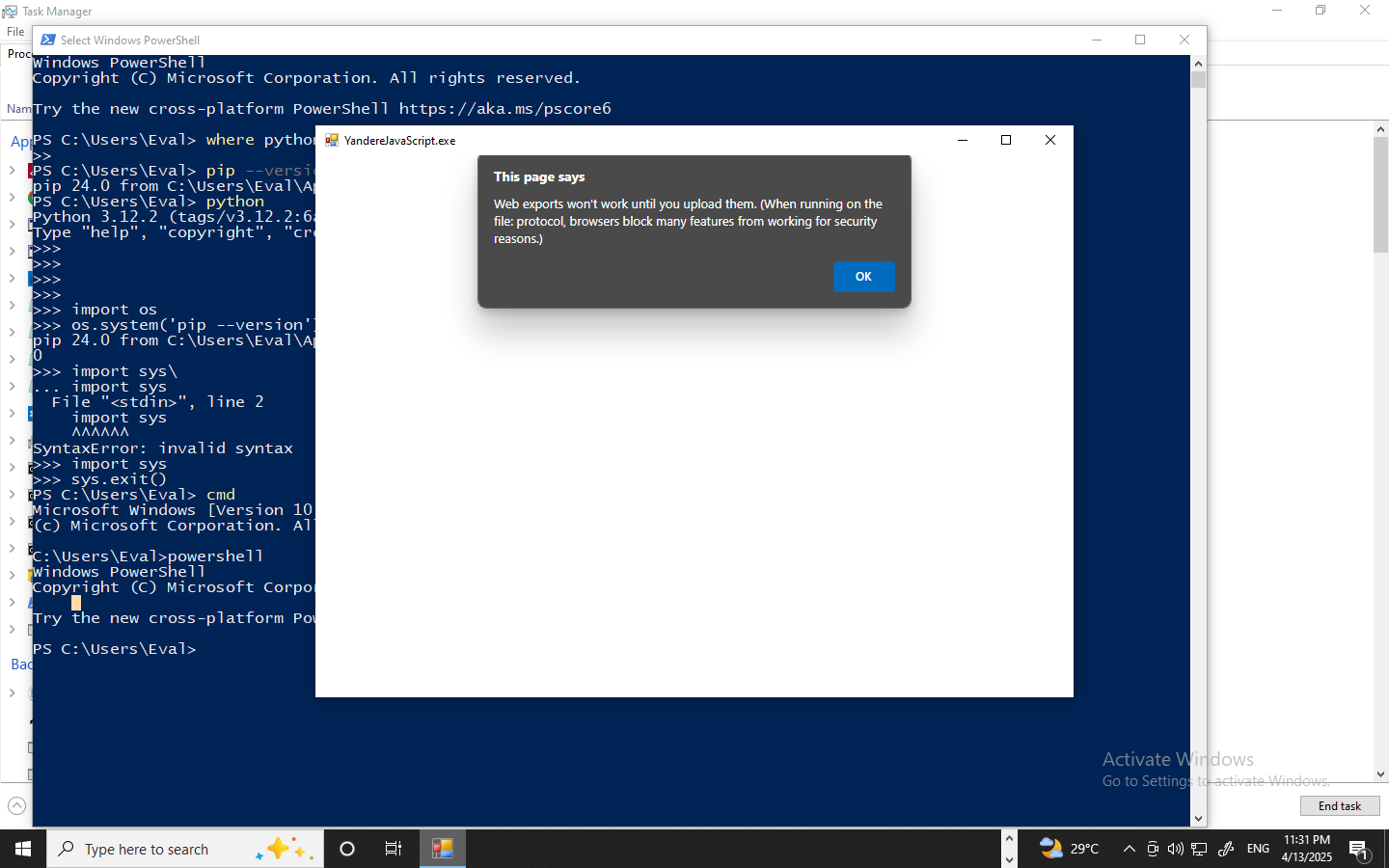Click the YandereJavaScript taskbar app button
Viewport: 1389px width, 868px height.
click(x=443, y=849)
